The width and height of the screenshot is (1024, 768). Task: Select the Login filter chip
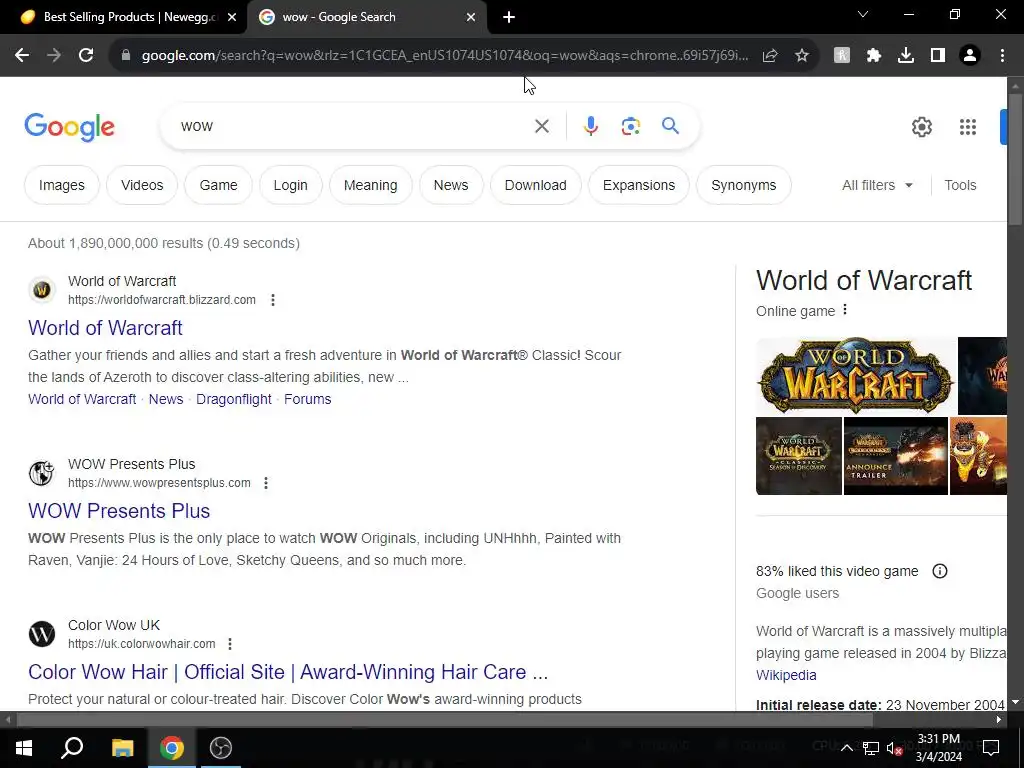point(291,185)
